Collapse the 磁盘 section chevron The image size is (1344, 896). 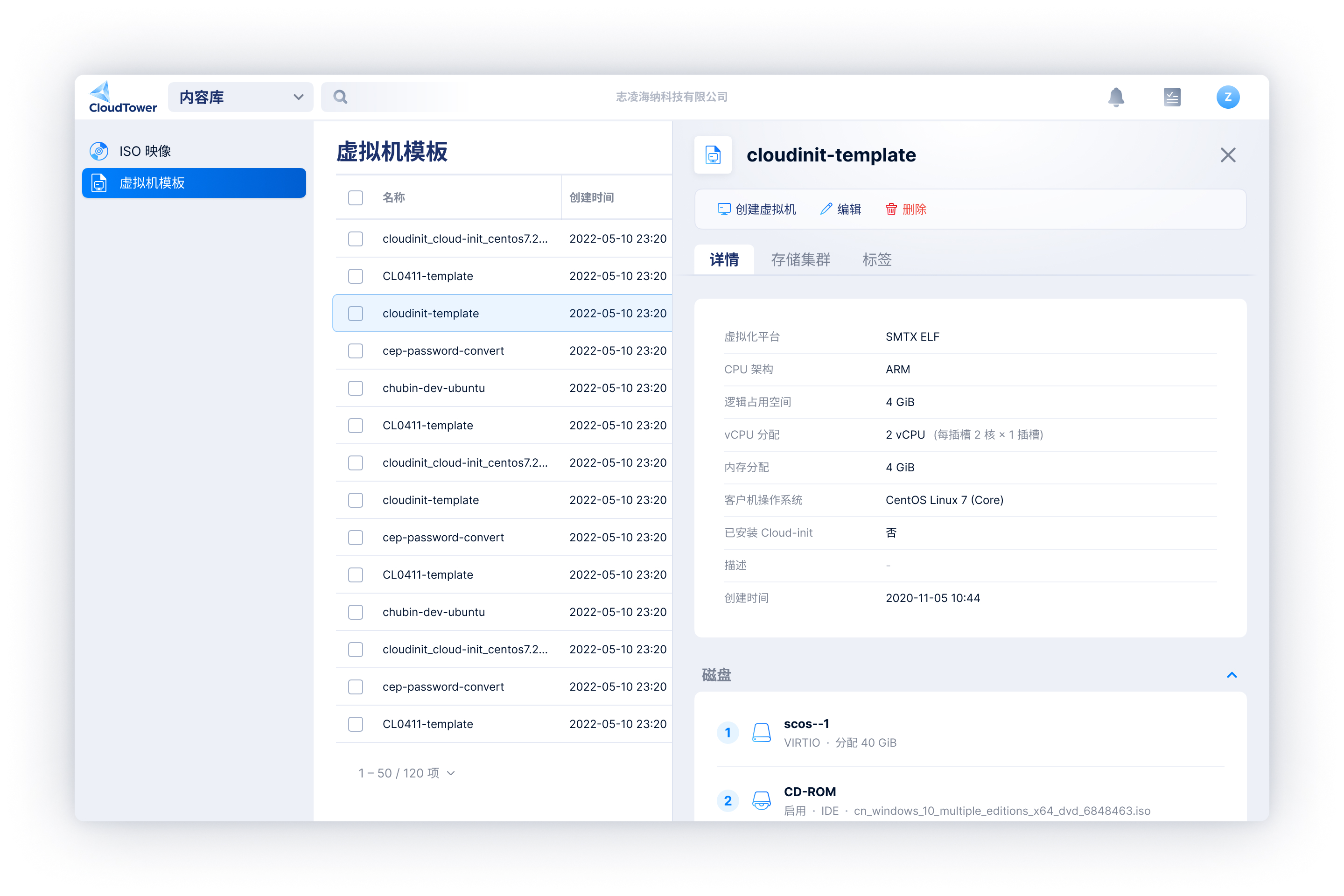point(1232,675)
